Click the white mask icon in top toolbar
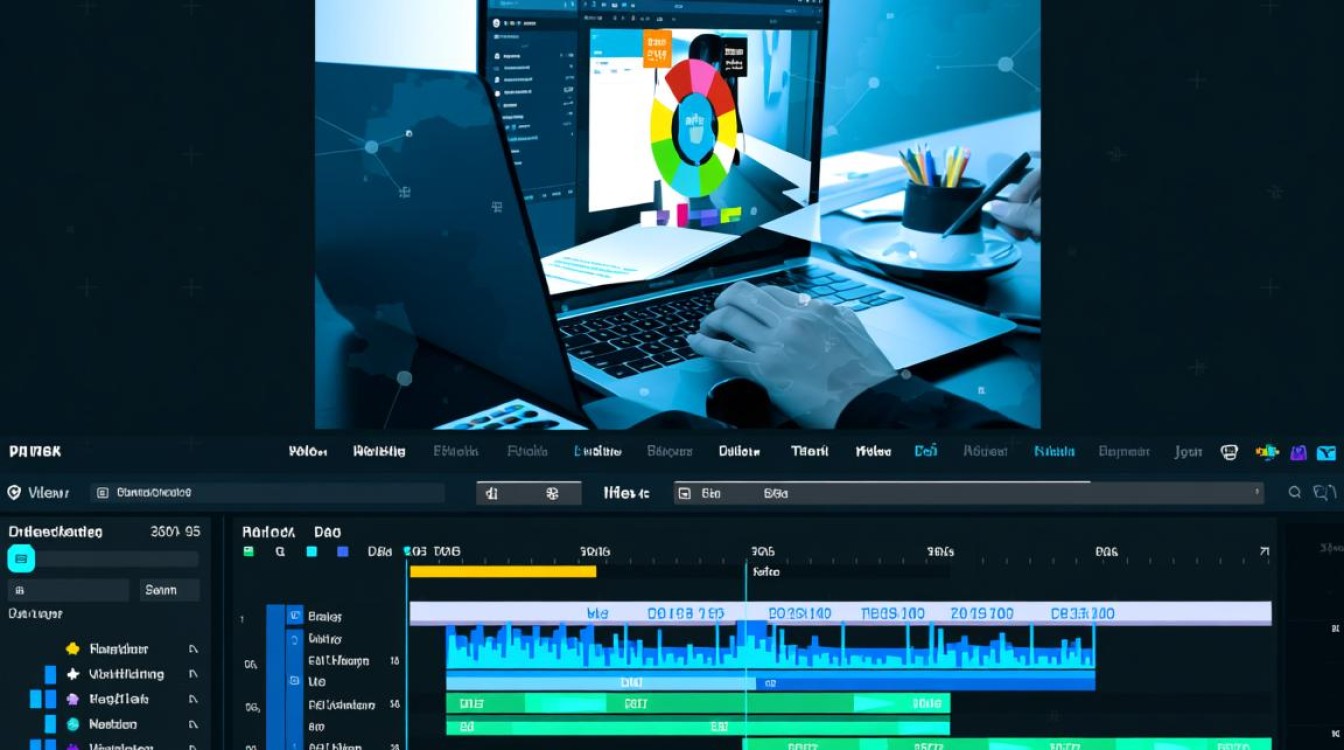 coord(1230,452)
